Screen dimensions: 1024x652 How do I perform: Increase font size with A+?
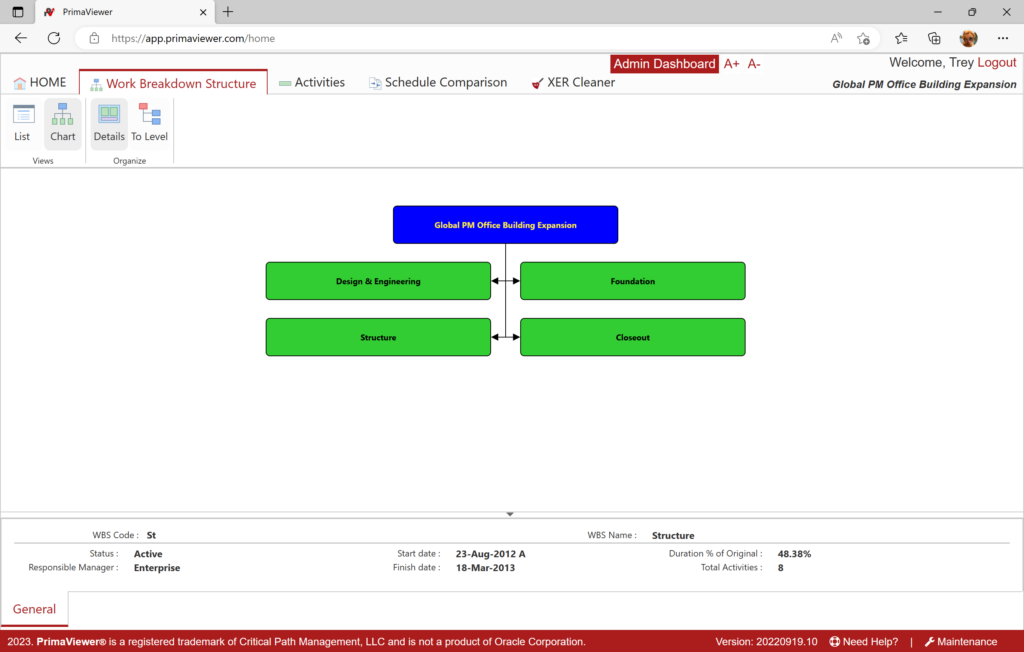tap(732, 64)
